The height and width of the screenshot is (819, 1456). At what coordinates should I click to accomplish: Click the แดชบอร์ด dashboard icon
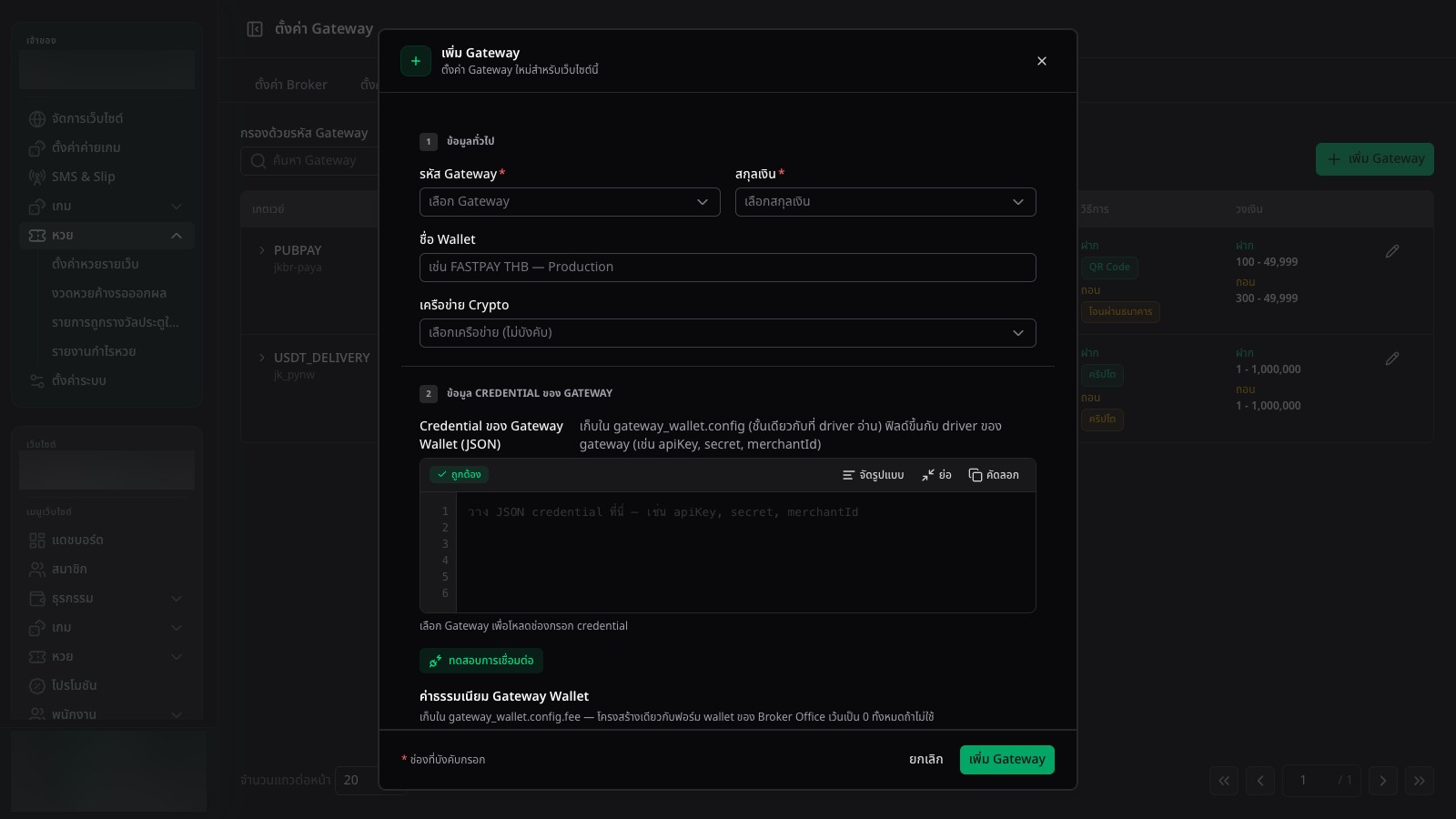(37, 541)
